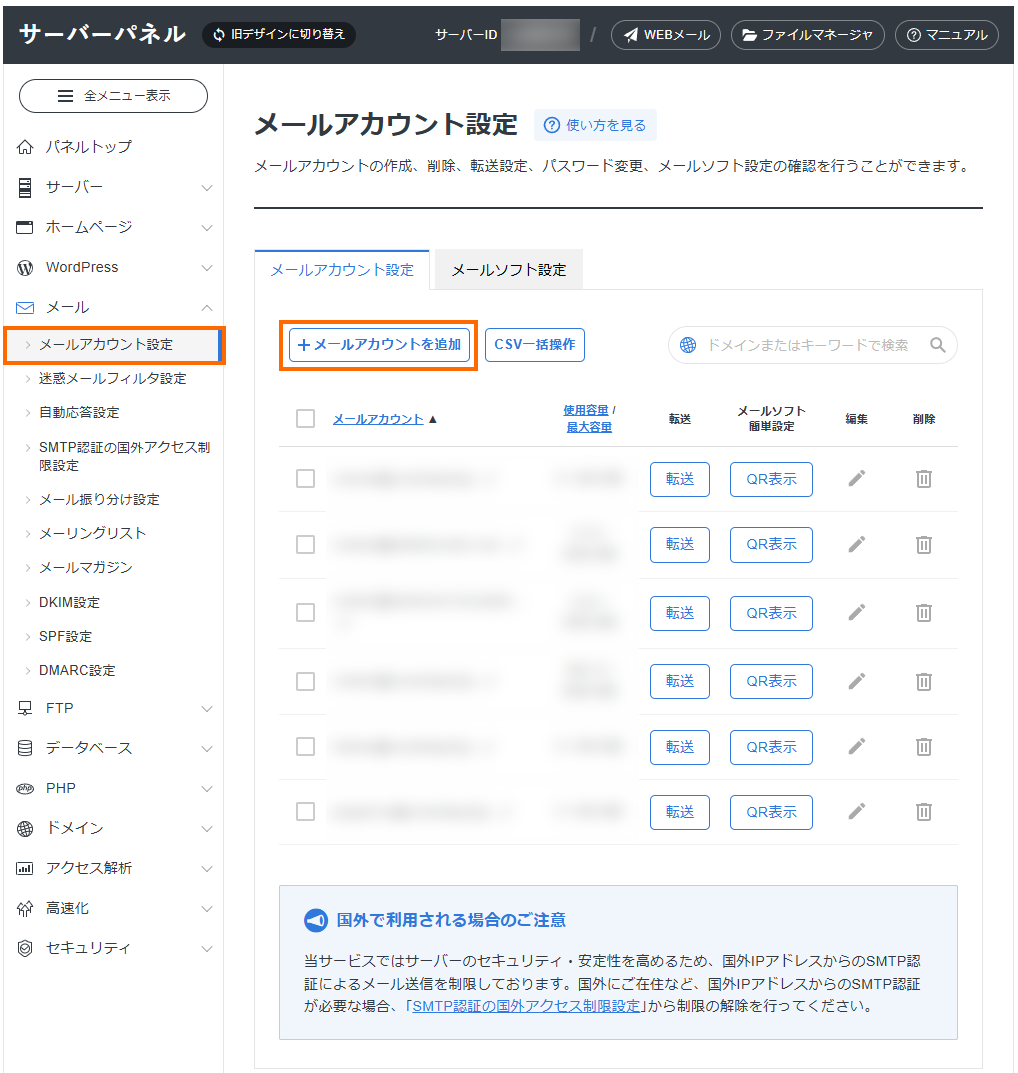The width and height of the screenshot is (1018, 1073).
Task: Click the ＋メールアカウントを追加 button
Action: pos(379,344)
